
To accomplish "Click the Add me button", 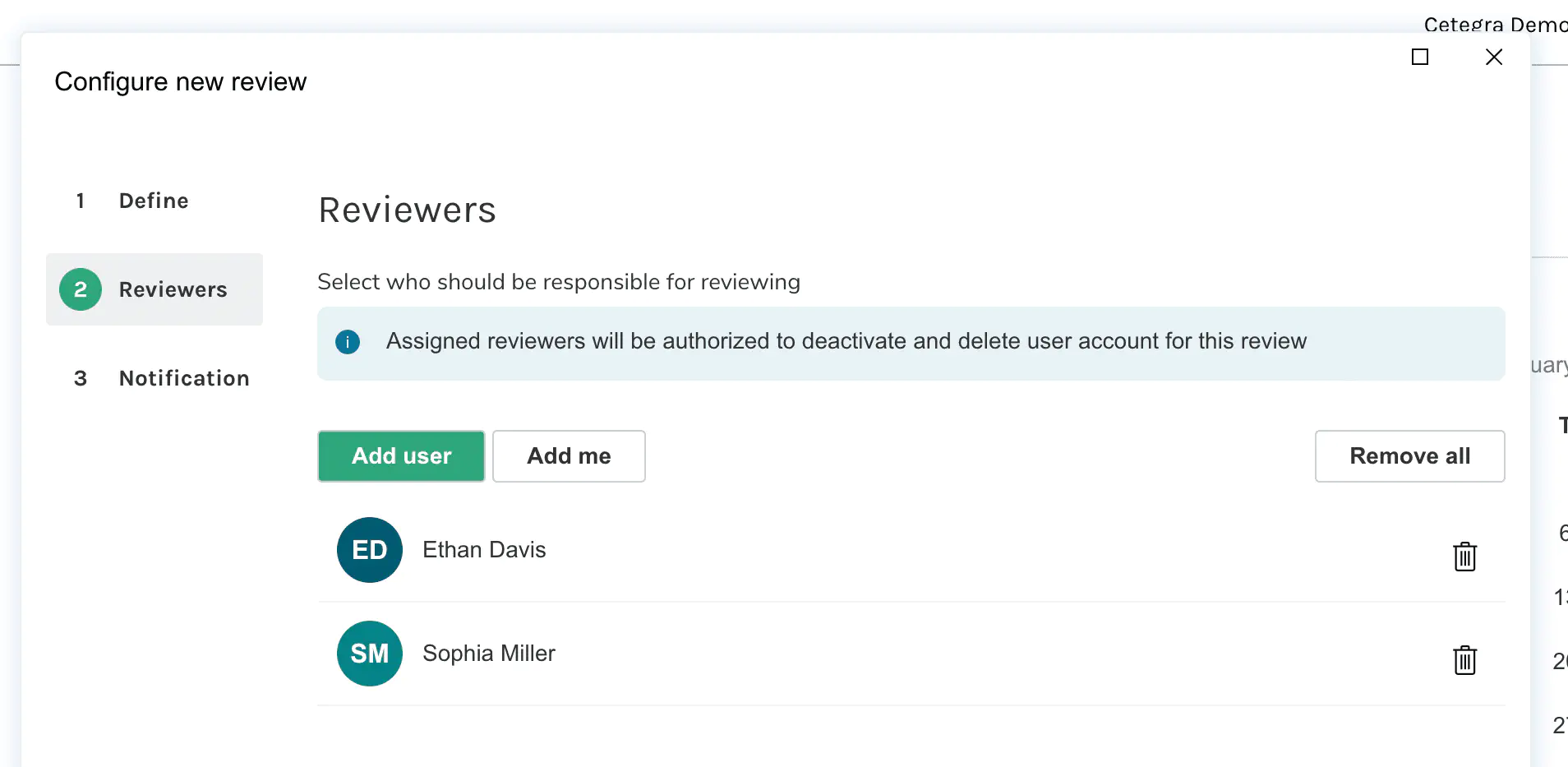I will (569, 456).
